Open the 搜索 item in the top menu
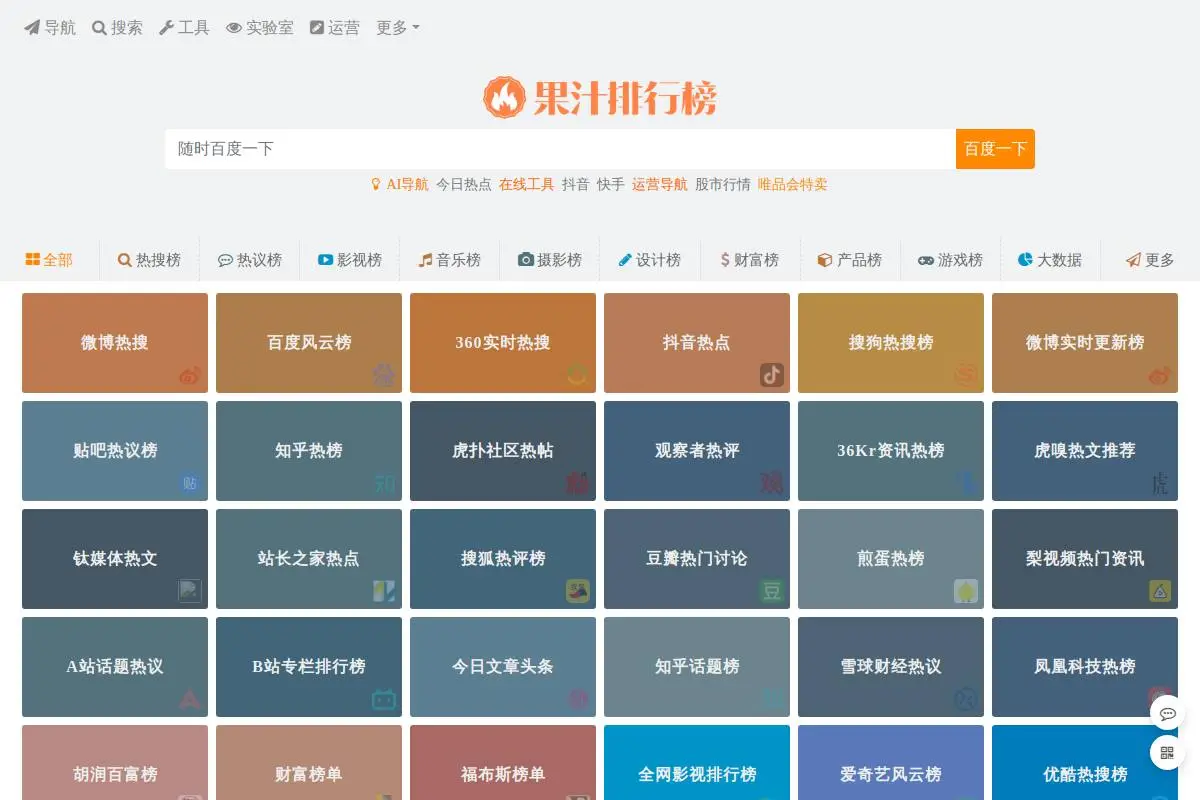 (x=118, y=28)
